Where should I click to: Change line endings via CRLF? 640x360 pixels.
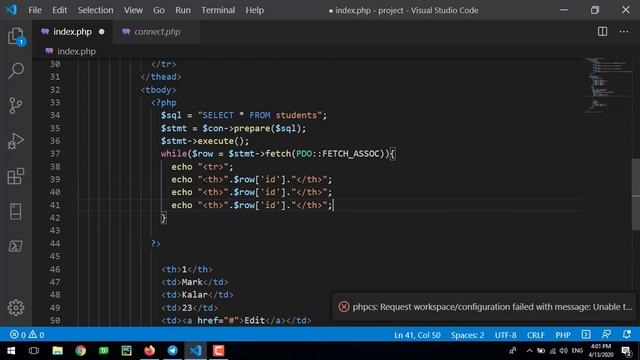click(536, 335)
